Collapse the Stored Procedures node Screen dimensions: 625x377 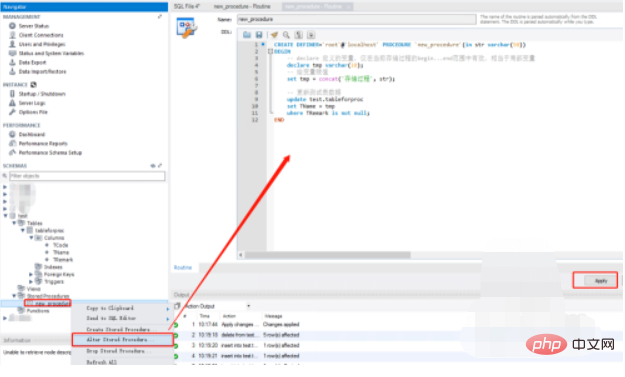coord(14,296)
